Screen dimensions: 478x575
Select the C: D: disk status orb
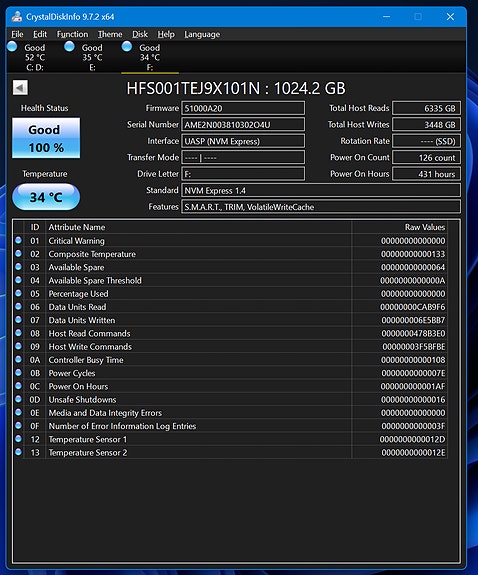(x=12, y=47)
